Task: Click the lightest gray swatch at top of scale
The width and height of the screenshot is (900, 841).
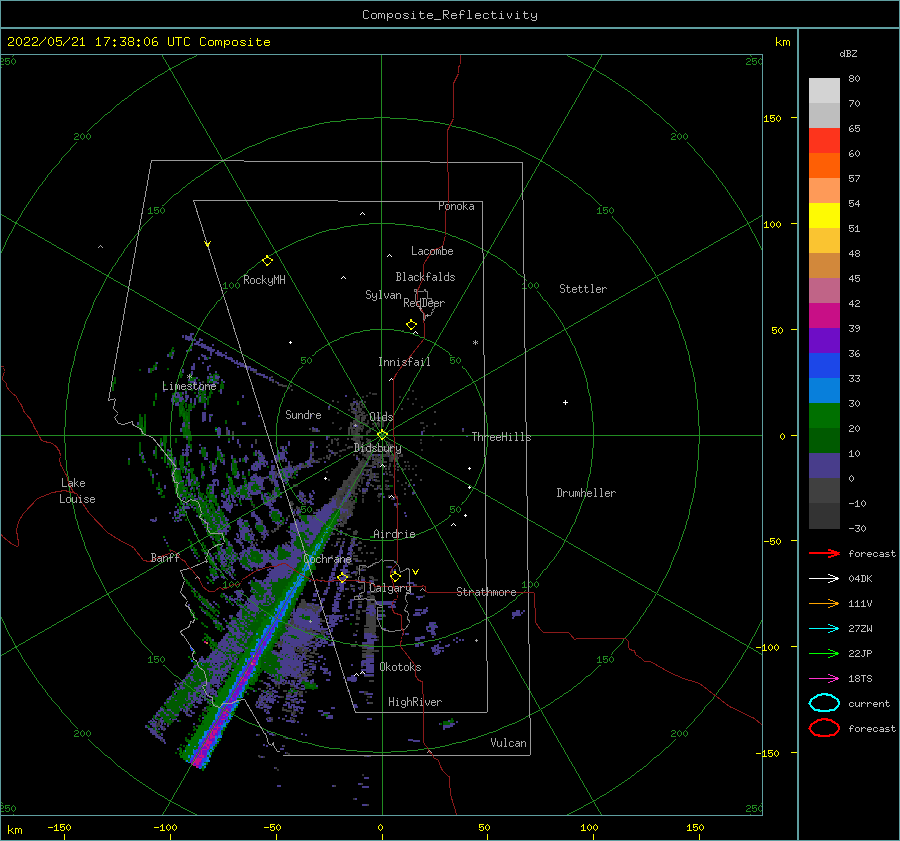Action: [x=824, y=91]
